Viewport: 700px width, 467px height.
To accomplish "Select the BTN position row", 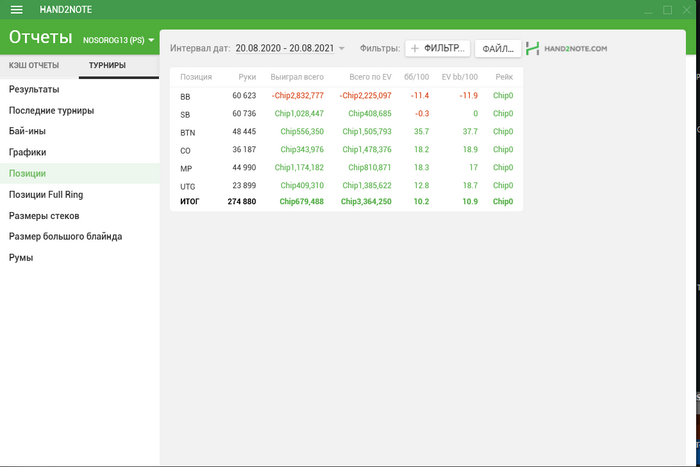I will click(x=346, y=132).
